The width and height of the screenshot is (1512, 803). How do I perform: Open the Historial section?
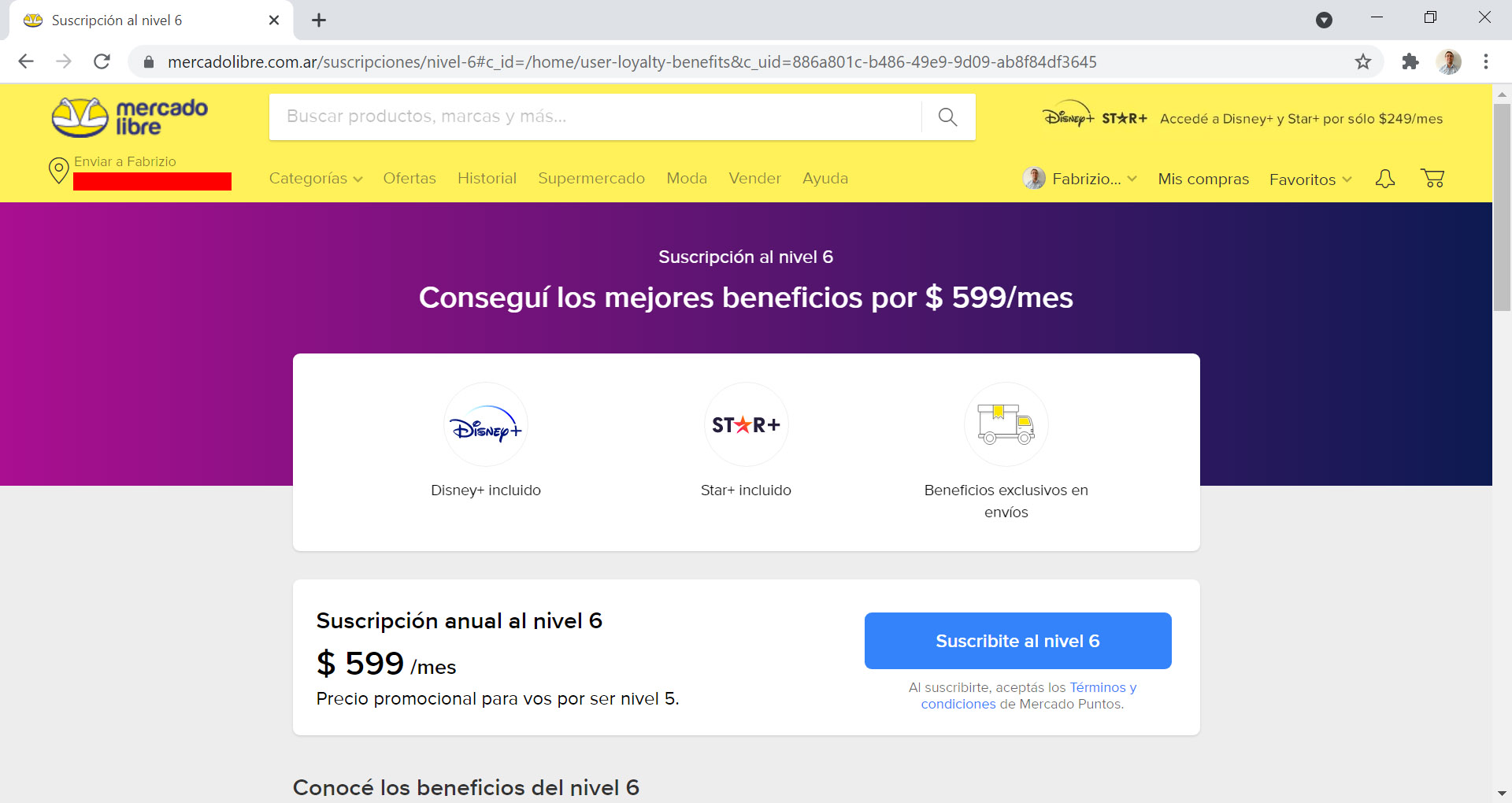487,179
